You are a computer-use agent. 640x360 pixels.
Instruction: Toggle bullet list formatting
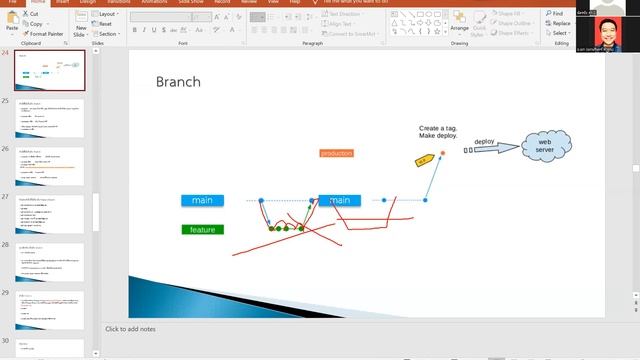click(258, 17)
